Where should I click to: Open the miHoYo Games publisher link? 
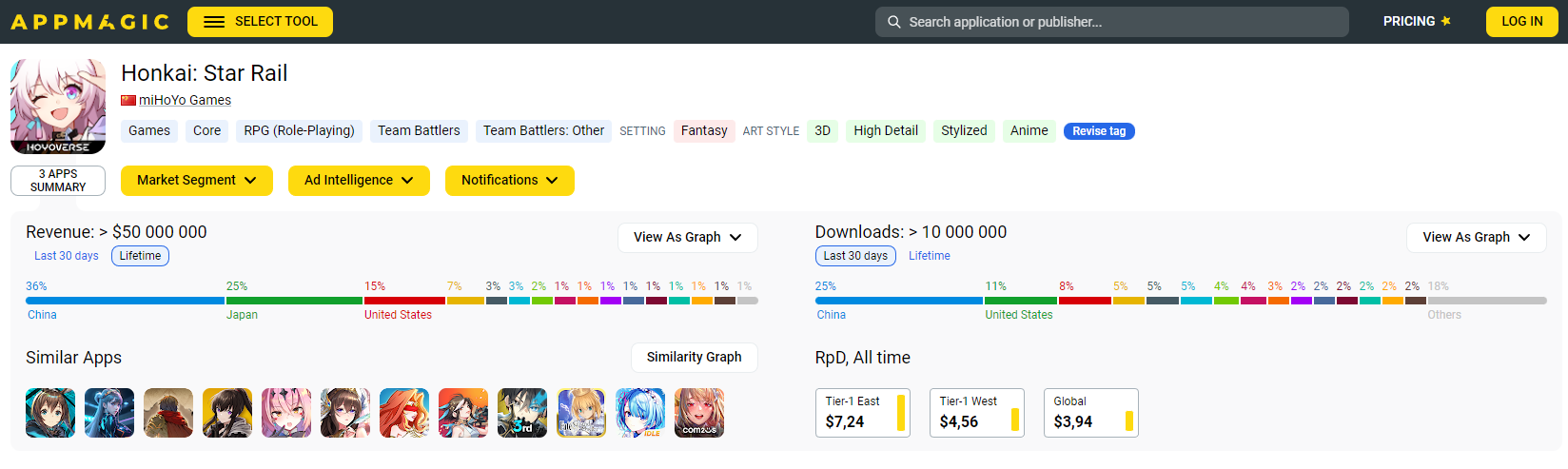tap(185, 100)
